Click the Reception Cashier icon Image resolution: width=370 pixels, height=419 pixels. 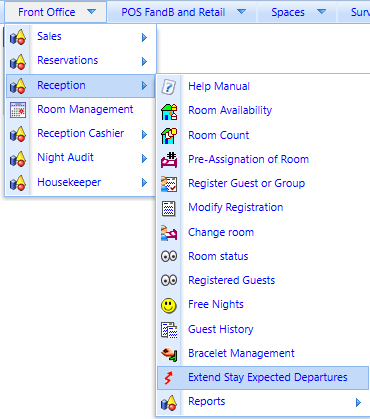coord(18,134)
